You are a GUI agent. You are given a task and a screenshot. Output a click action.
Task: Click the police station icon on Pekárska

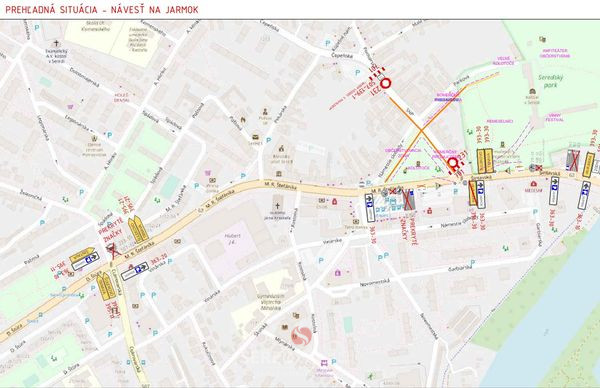265,112
